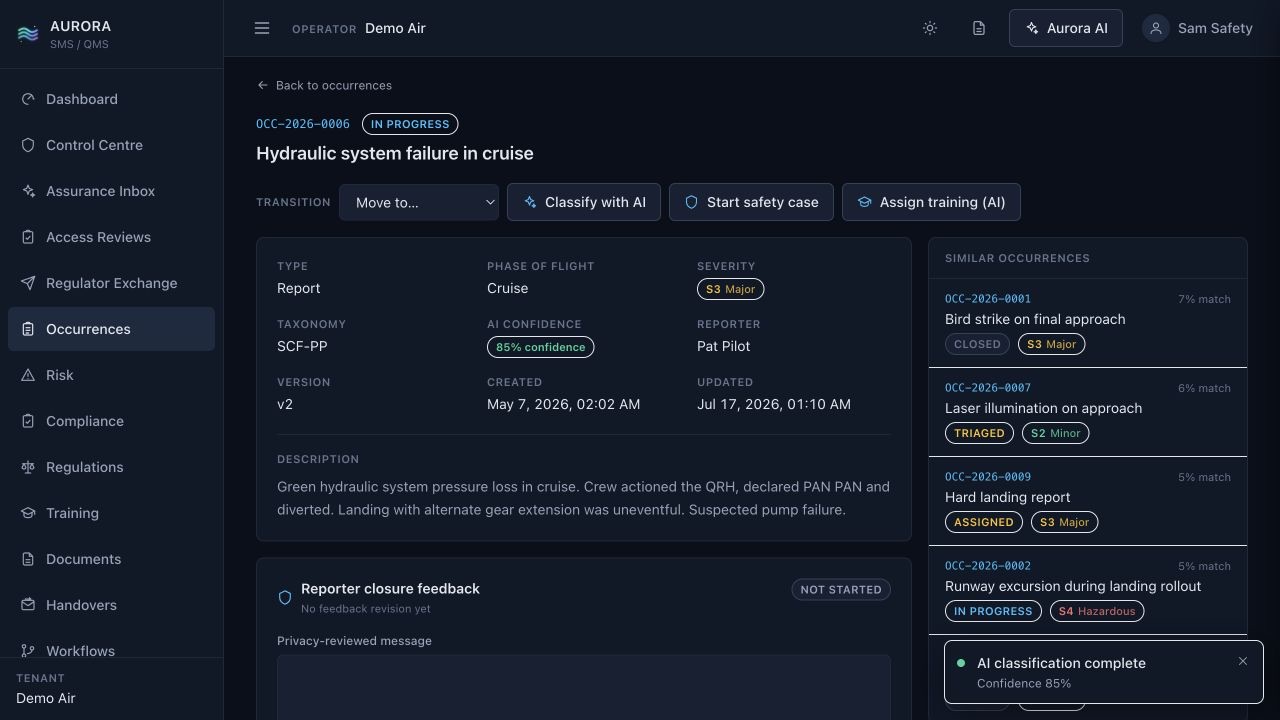This screenshot has width=1280, height=720.
Task: Open Sam Safety user menu
Action: pyautogui.click(x=1198, y=28)
